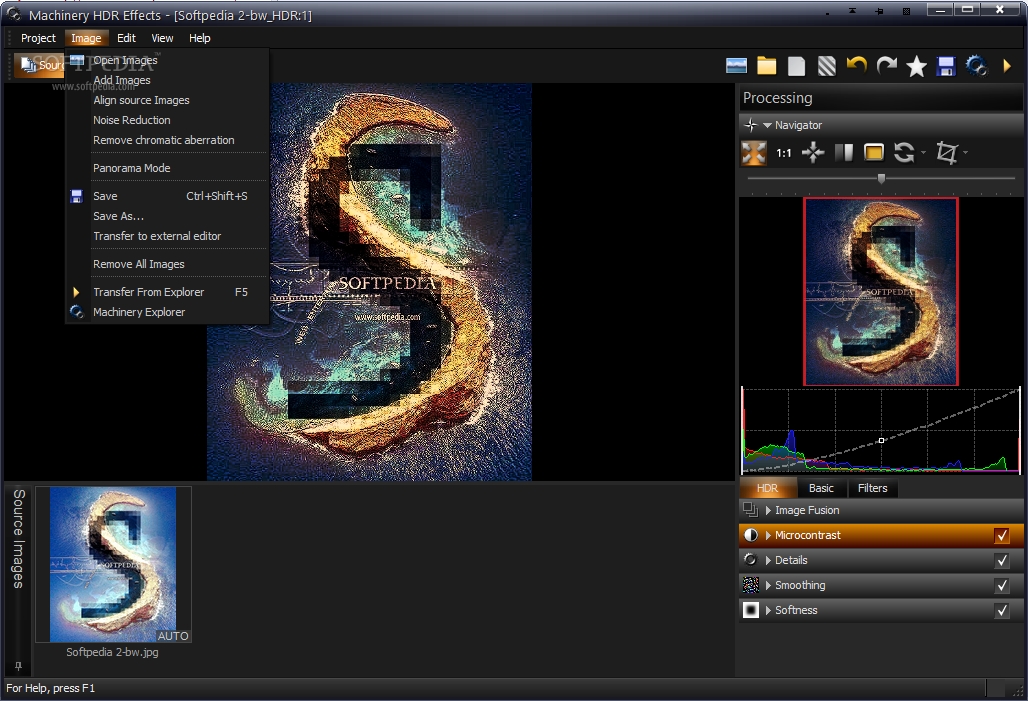Click the pin icon in Source Images panel
1028x701 pixels.
click(x=18, y=666)
